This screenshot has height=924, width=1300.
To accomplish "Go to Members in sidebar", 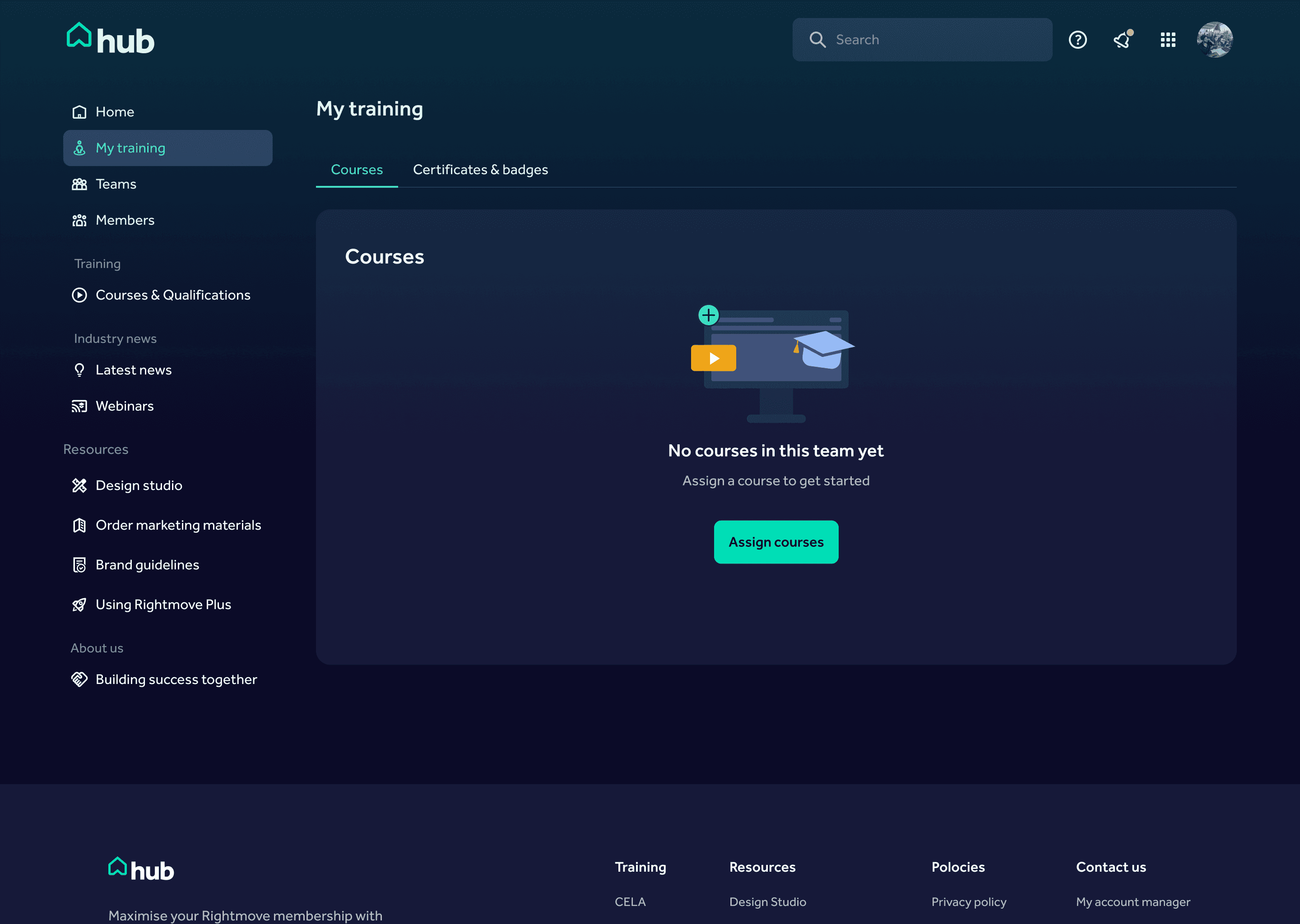I will pyautogui.click(x=125, y=220).
